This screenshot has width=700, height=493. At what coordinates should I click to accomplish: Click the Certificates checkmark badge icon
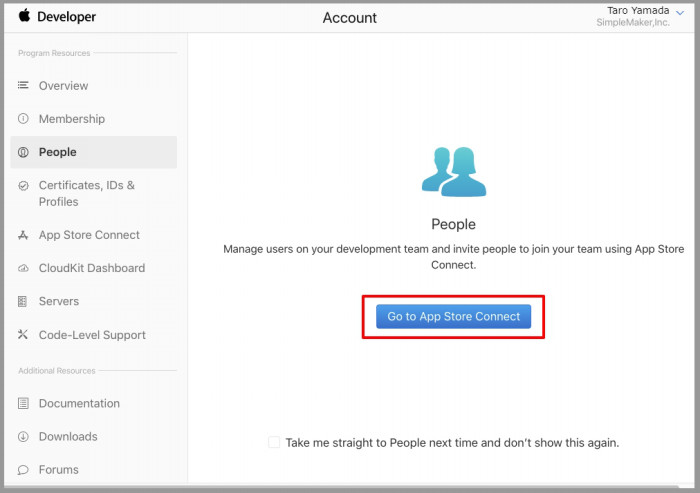click(x=23, y=186)
